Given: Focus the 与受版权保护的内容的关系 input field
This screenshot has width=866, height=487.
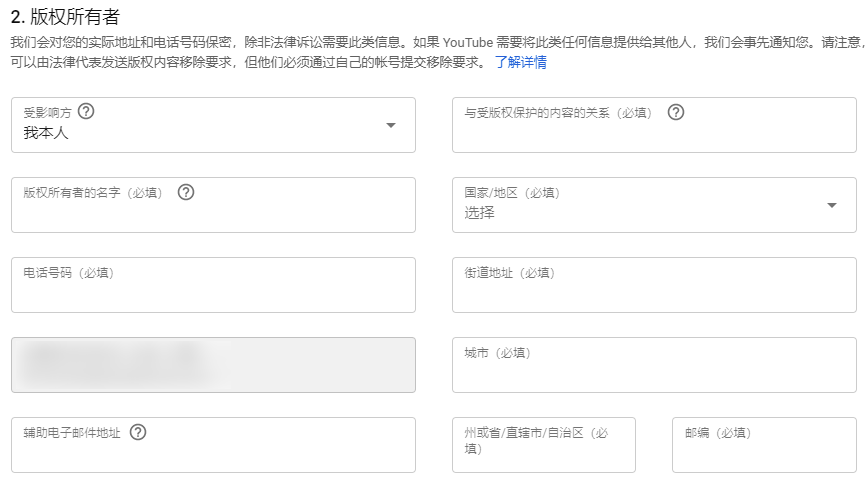Looking at the screenshot, I should tap(654, 134).
